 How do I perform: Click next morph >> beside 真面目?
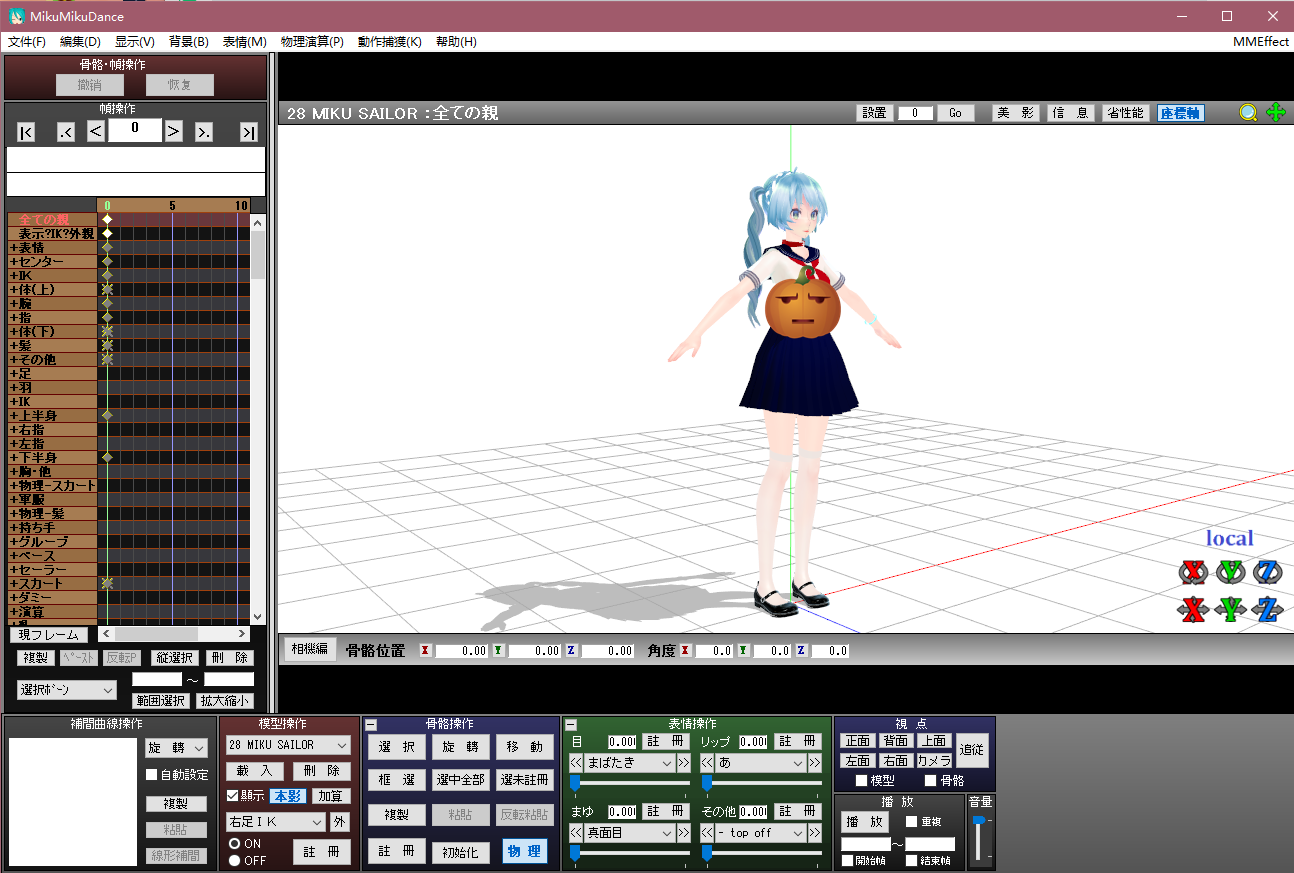point(683,833)
